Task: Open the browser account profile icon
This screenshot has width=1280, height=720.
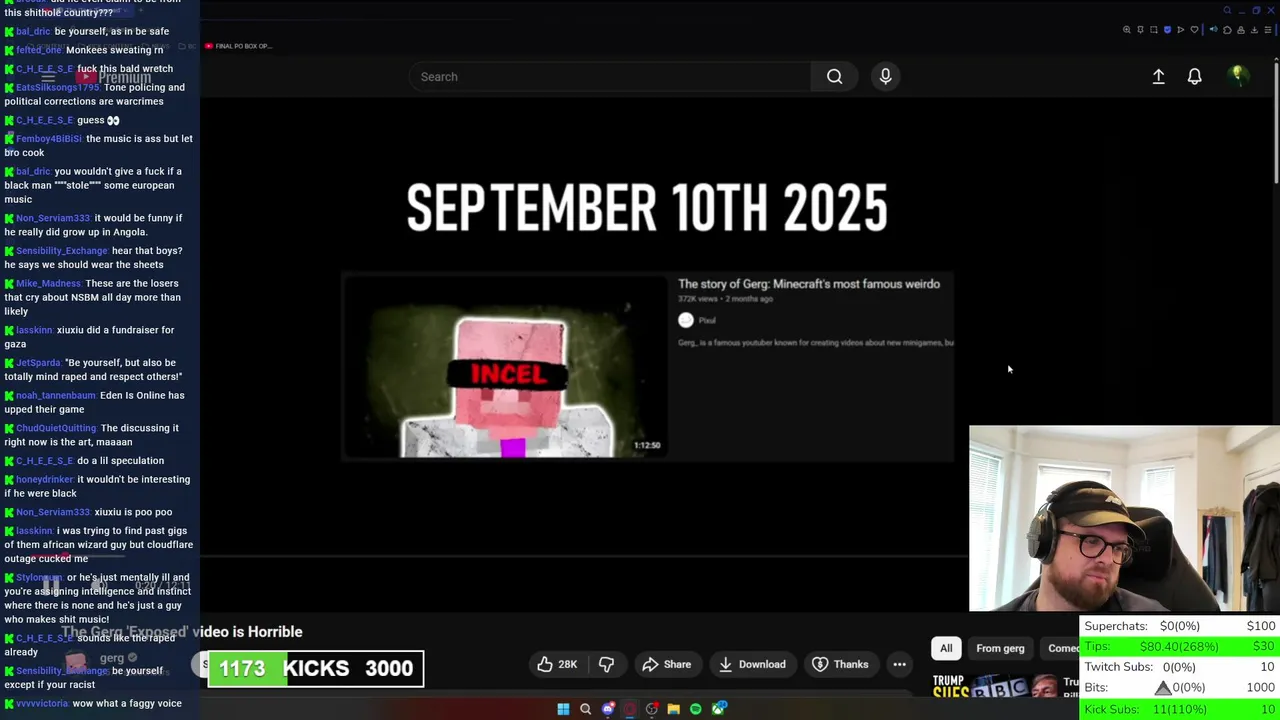Action: [x=1241, y=30]
